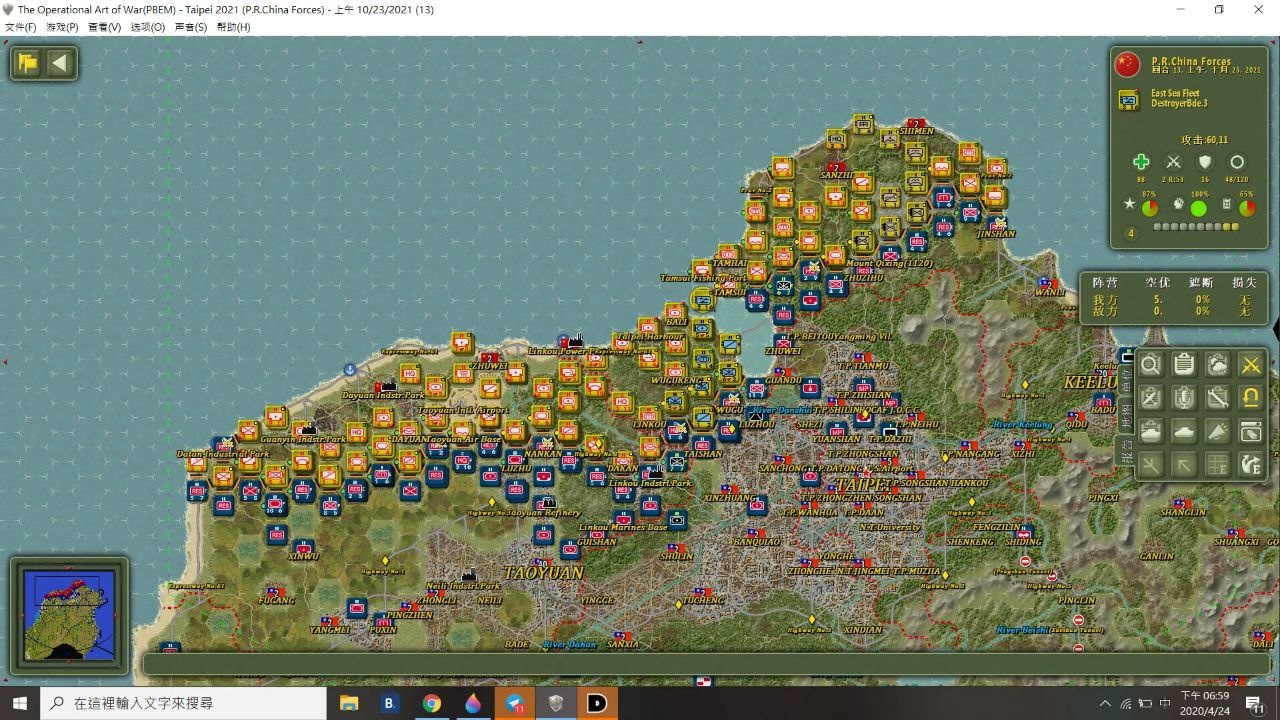This screenshot has width=1280, height=720.
Task: Open the magnifying glass clipboard report
Action: point(1151,365)
